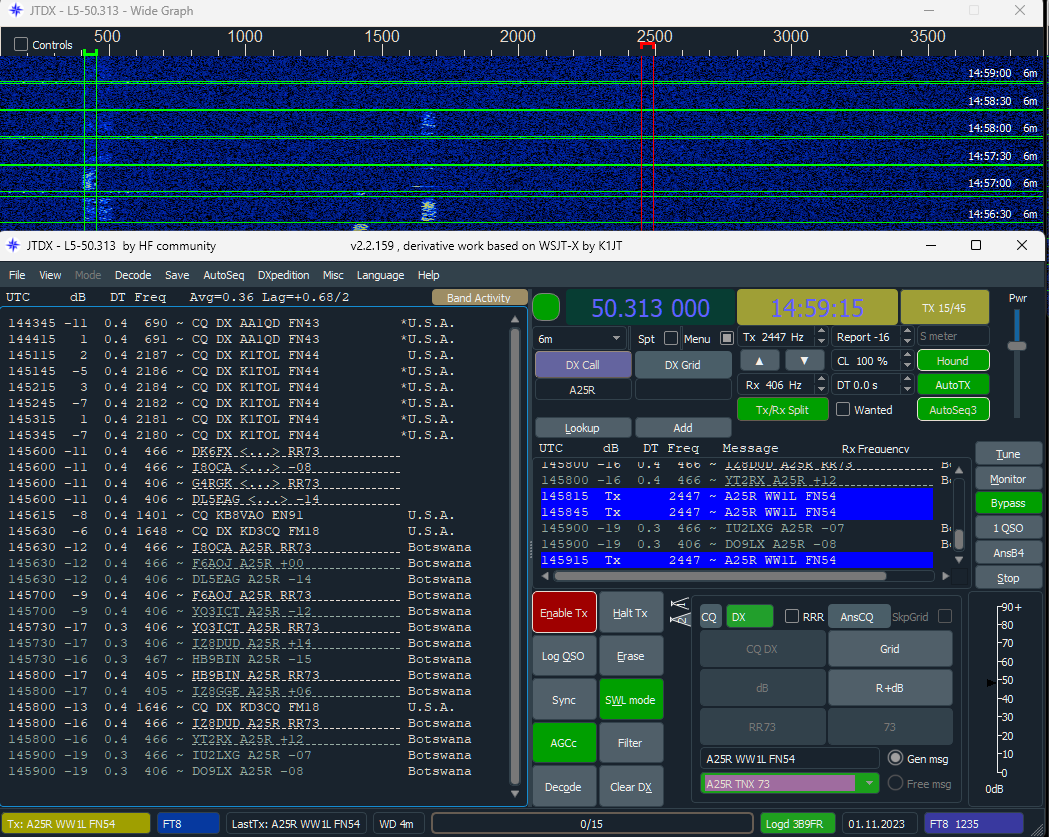Check the SkpGrid checkbox
The width and height of the screenshot is (1049, 837).
click(945, 616)
